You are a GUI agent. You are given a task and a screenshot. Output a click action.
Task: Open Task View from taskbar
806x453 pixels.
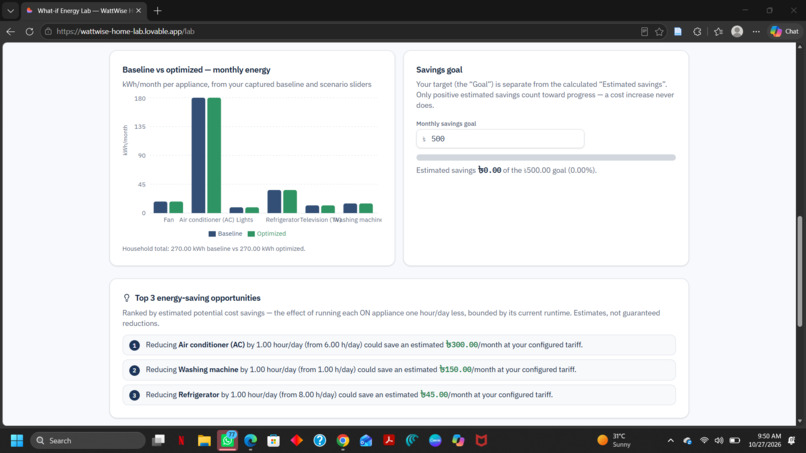click(x=158, y=441)
